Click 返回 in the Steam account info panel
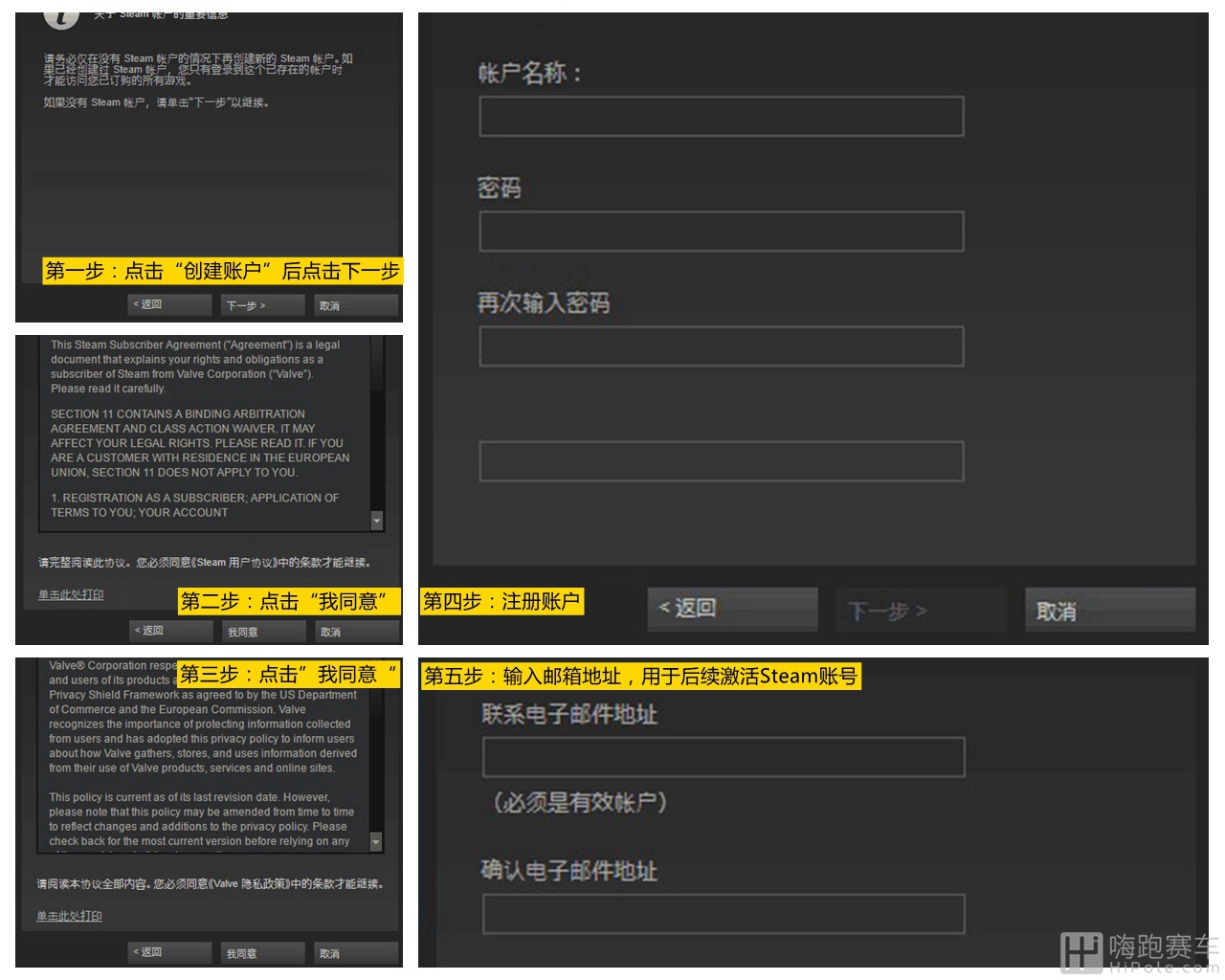This screenshot has height=980, width=1225. point(169,304)
